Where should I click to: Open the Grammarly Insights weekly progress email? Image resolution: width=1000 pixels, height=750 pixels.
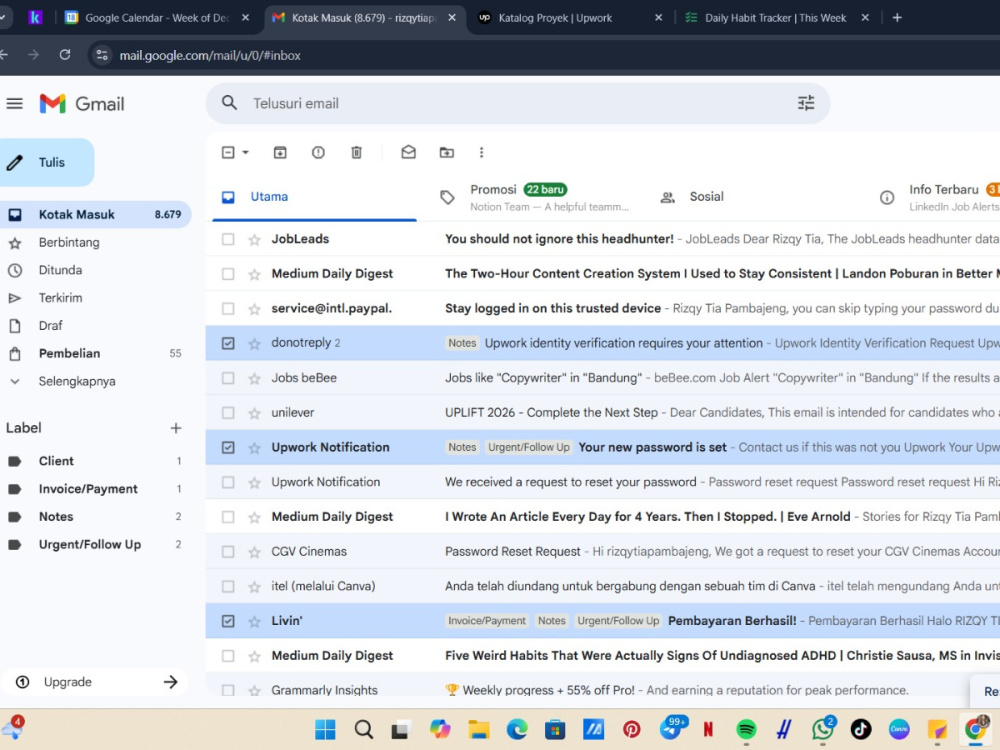(x=603, y=689)
